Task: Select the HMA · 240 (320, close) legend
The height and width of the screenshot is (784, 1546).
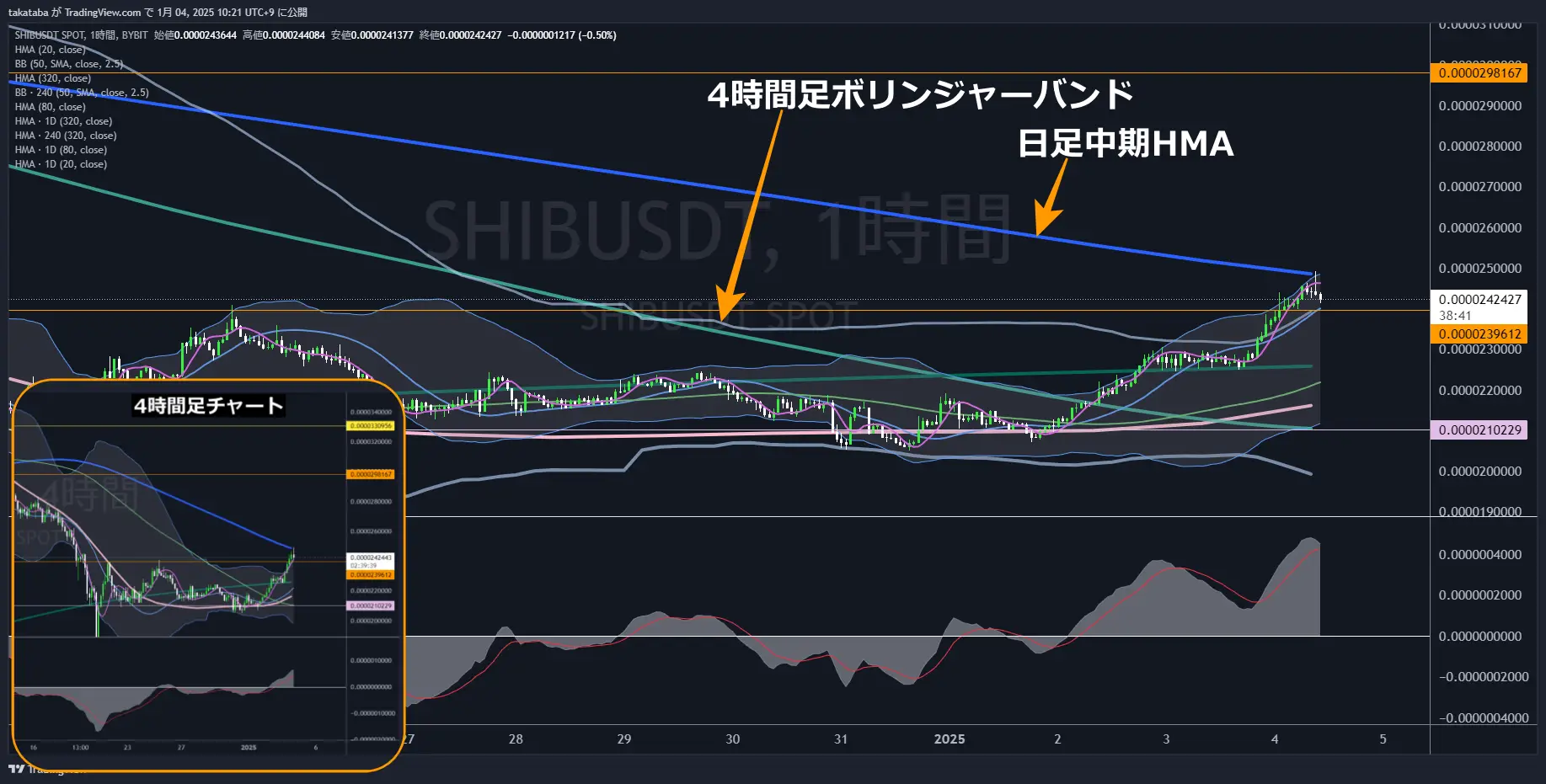Action: [x=66, y=136]
